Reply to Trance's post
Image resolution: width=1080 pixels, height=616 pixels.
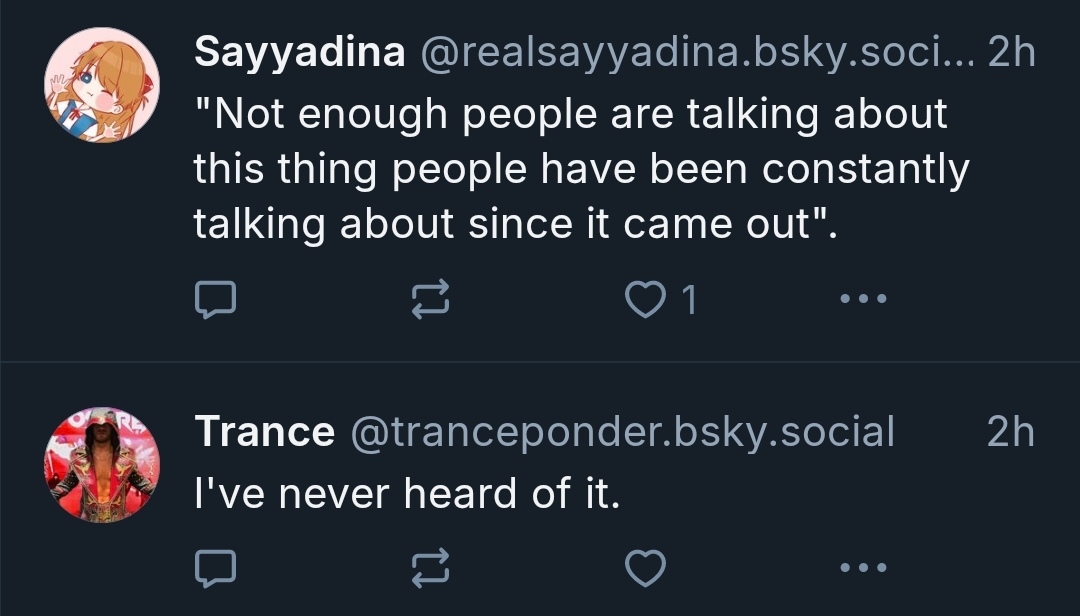click(214, 568)
